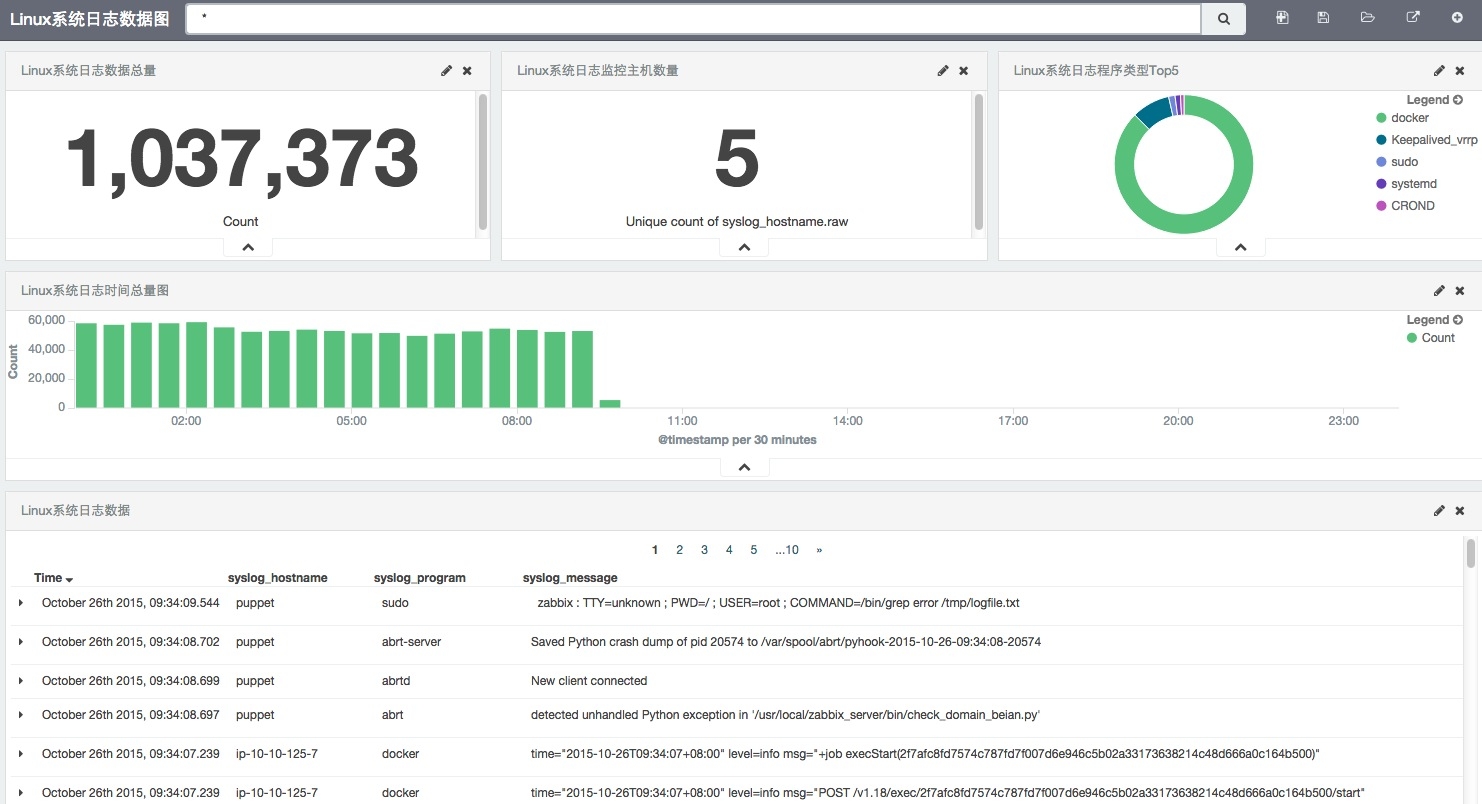Collapse the Top5 pie chart legend
Image resolution: width=1482 pixels, height=804 pixels.
coord(1435,100)
